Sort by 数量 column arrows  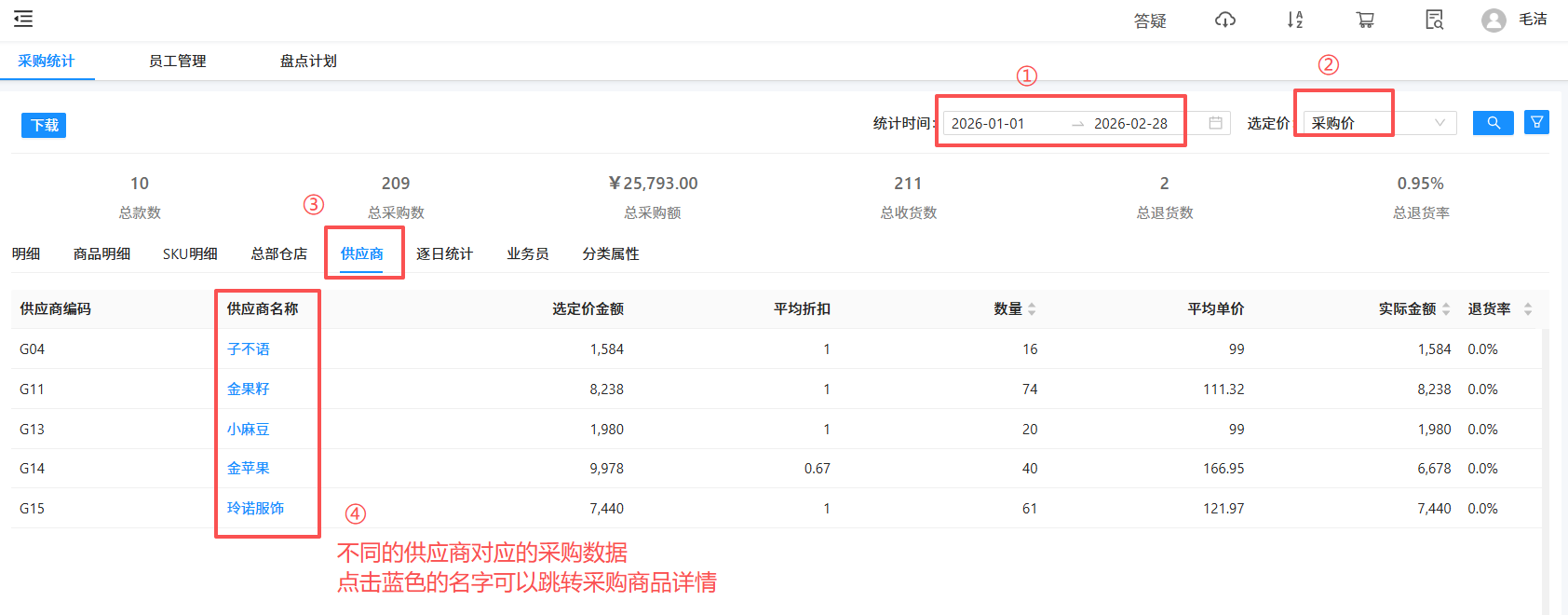tap(1032, 309)
